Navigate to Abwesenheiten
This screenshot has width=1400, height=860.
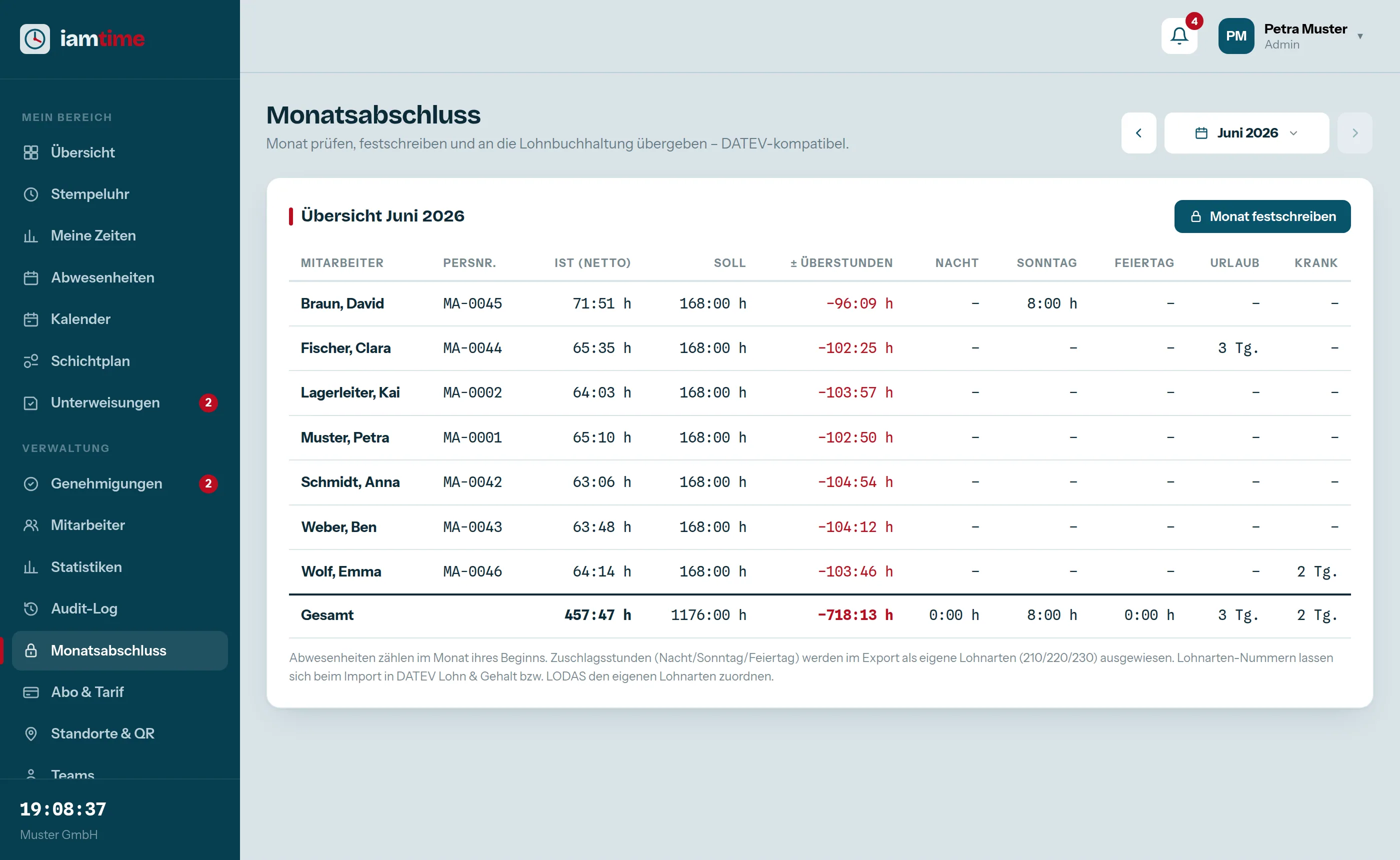(x=119, y=277)
